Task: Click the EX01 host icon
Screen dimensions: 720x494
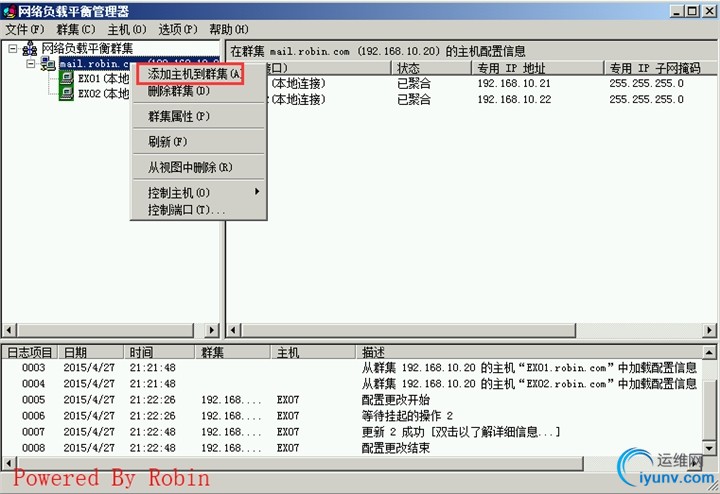Action: [67, 79]
